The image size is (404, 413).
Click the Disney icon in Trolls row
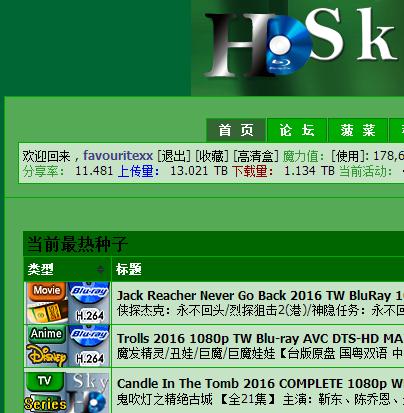(x=47, y=356)
